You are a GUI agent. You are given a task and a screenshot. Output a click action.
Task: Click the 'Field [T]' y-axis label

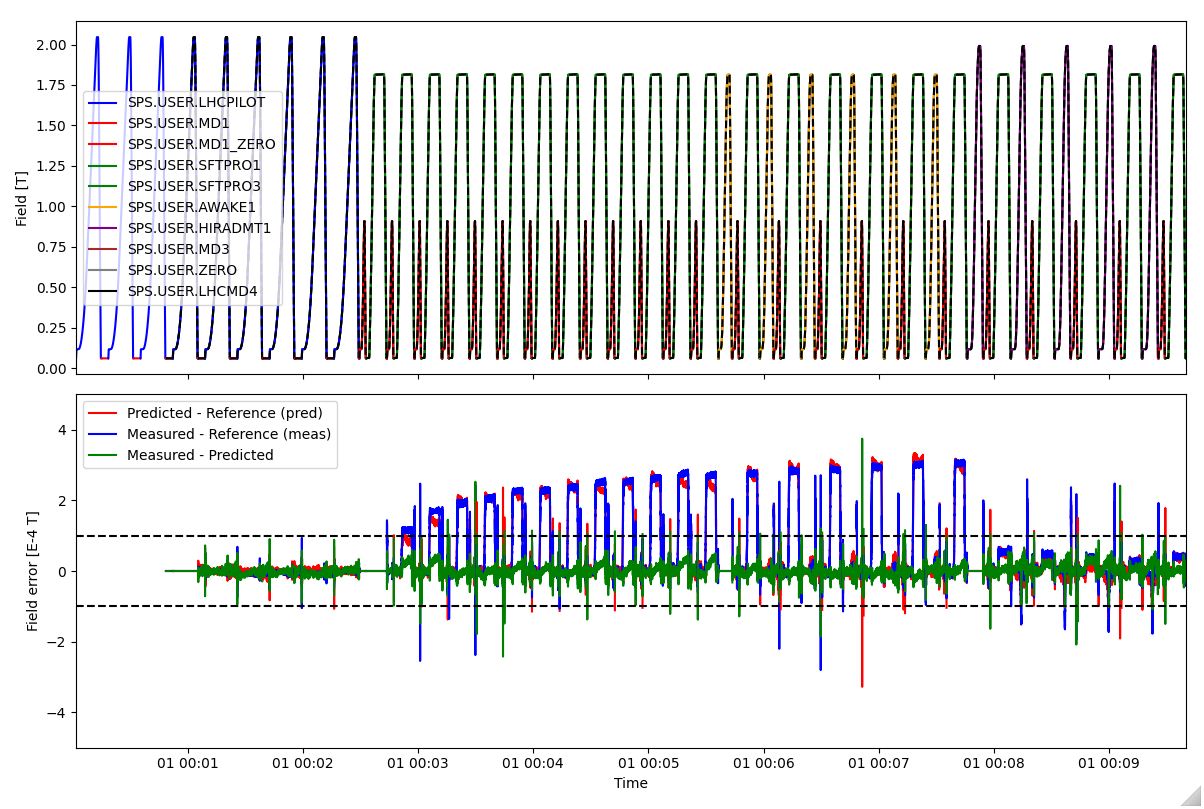tap(21, 198)
